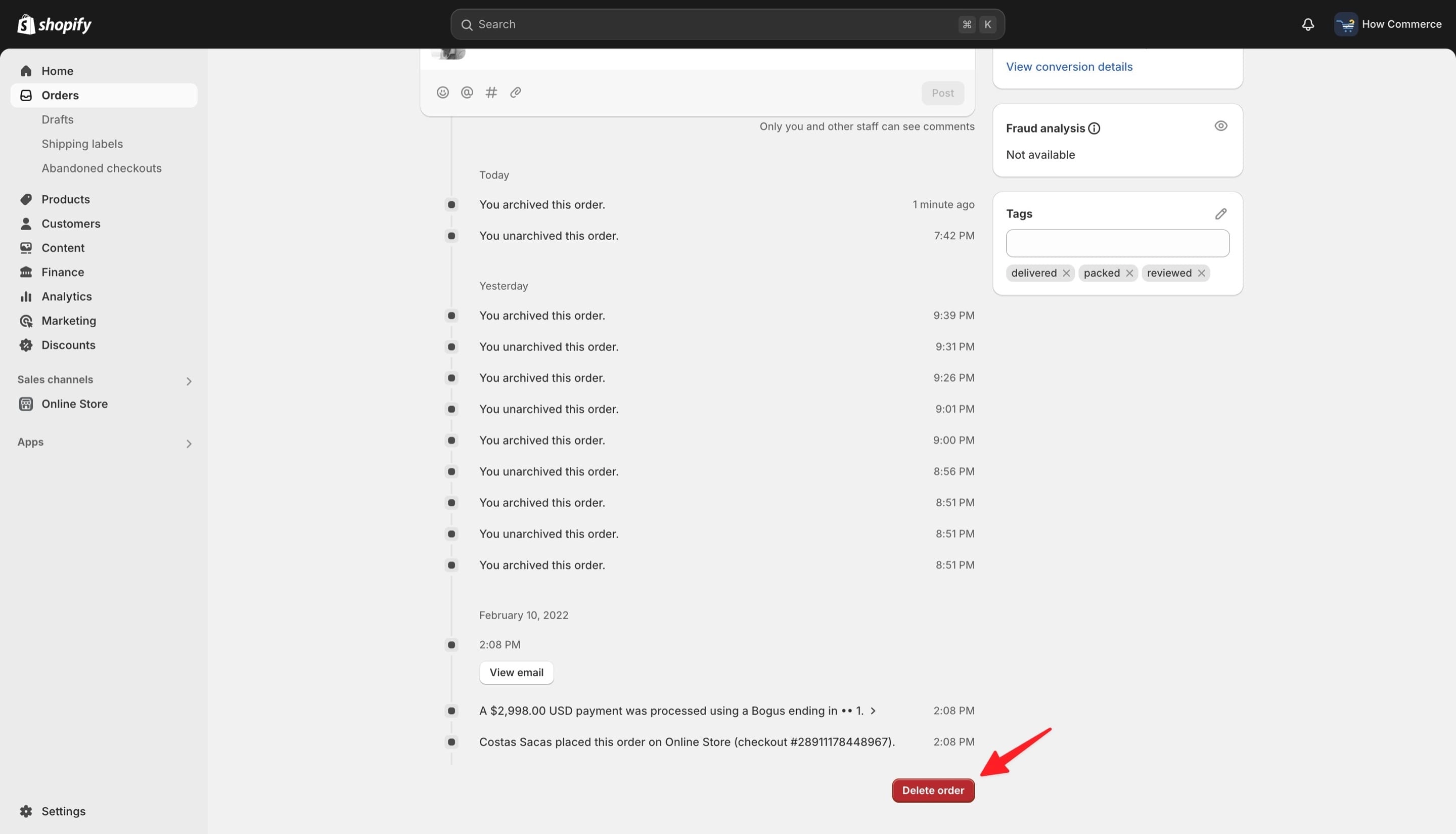This screenshot has width=1456, height=834.
Task: Remove the reviewed tag
Action: [x=1201, y=273]
